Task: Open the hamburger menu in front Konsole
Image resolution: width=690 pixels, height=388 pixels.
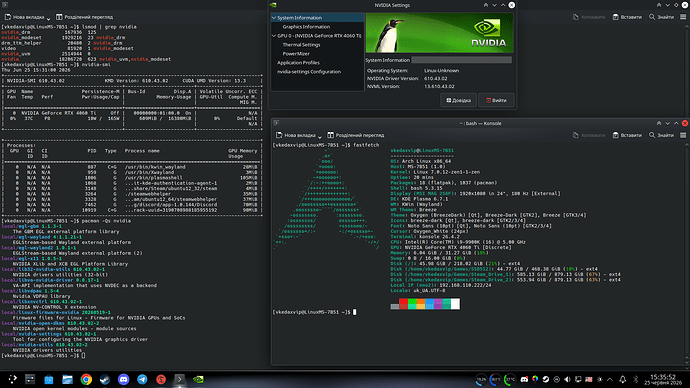Action: (x=683, y=135)
